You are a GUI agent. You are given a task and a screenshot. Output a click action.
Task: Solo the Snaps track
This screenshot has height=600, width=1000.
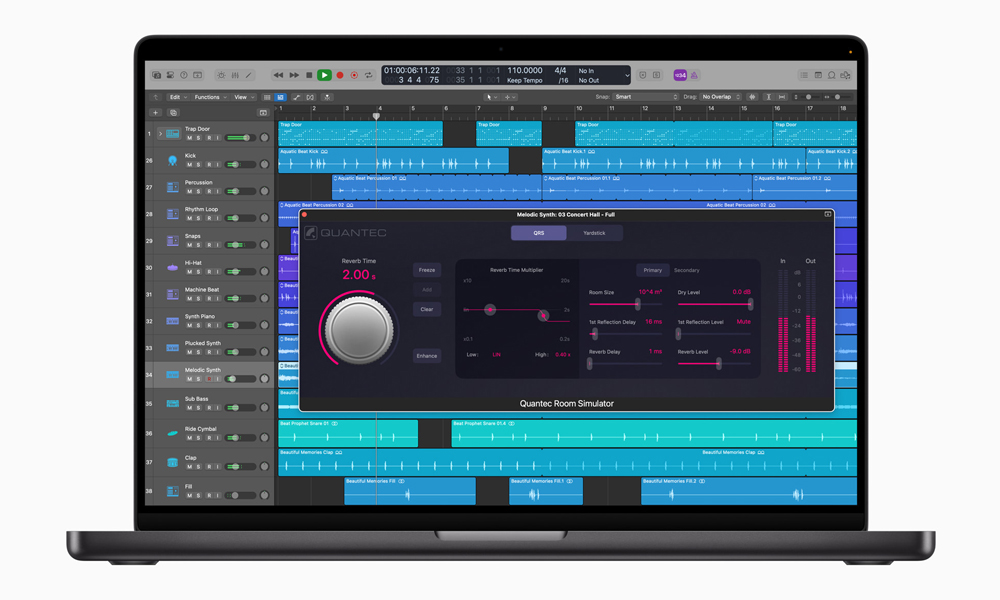[198, 245]
